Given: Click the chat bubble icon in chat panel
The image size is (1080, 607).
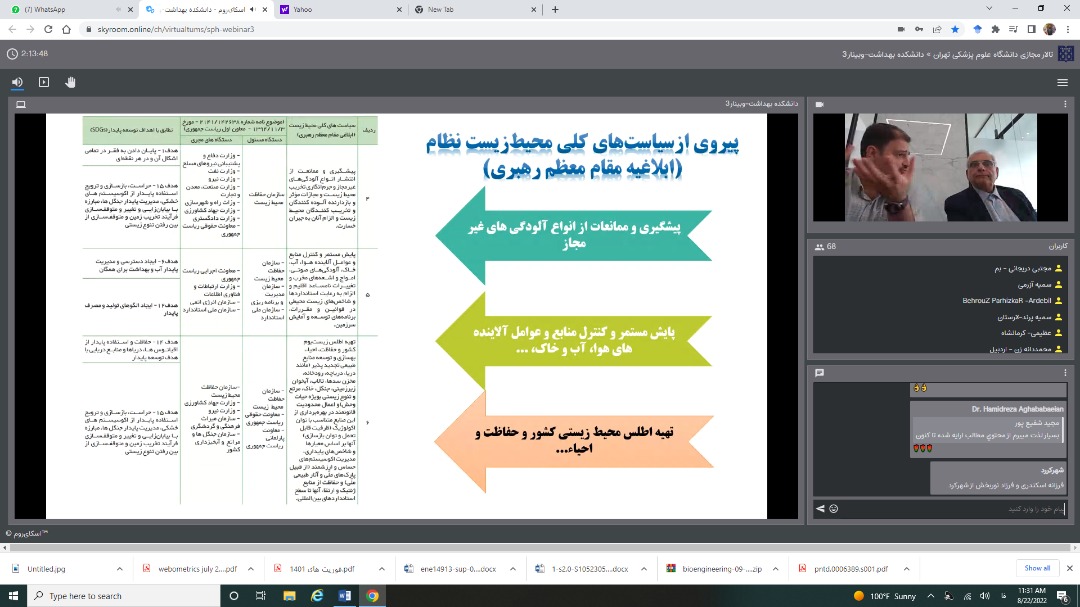Looking at the screenshot, I should [819, 373].
